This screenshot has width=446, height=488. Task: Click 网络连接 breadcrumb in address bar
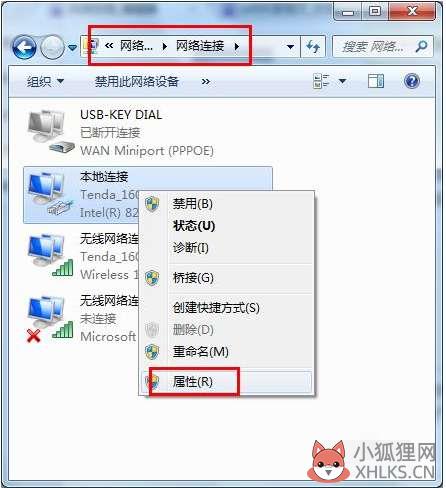coord(200,46)
